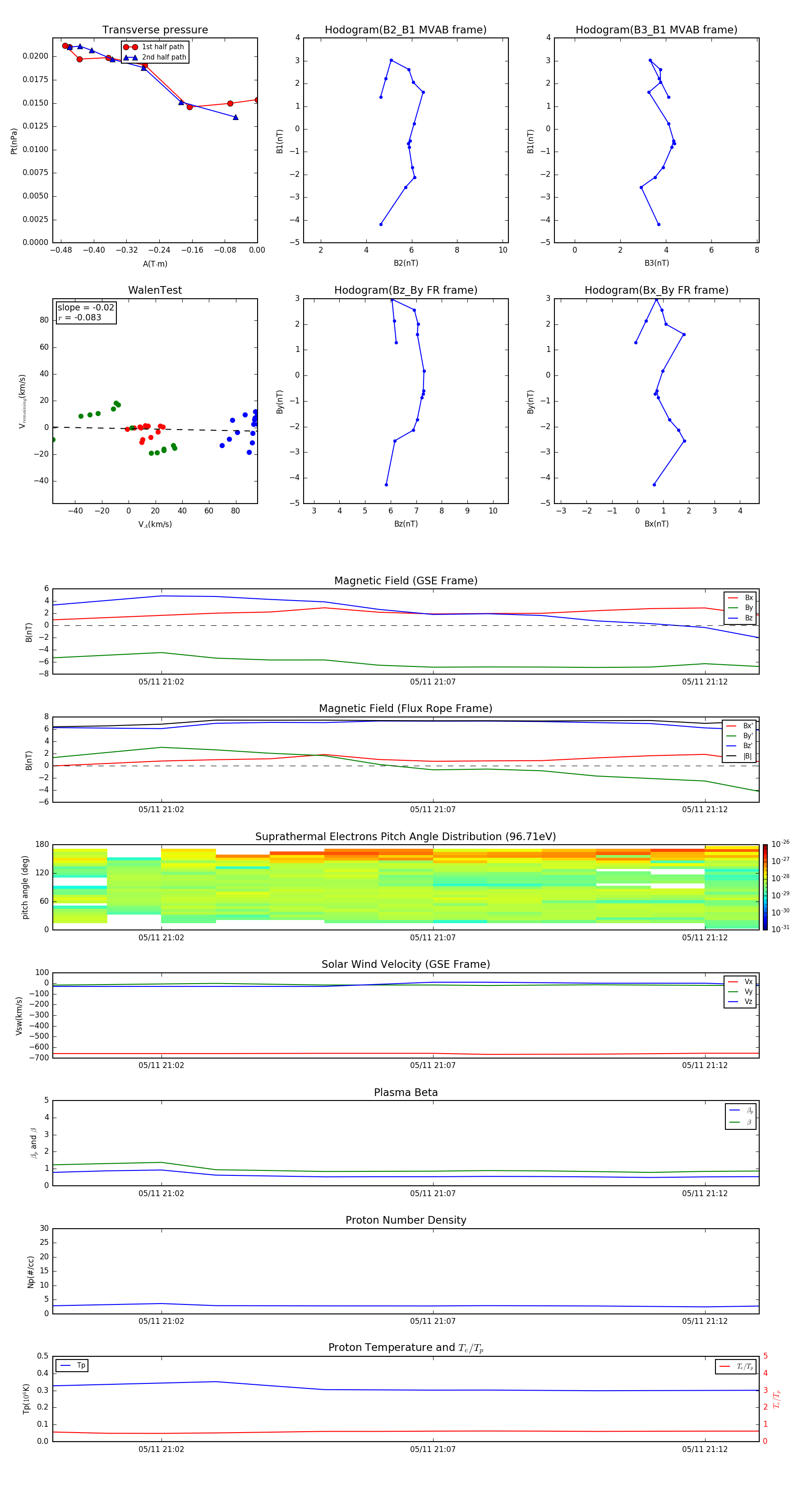Click the 'A(T·m)' axis label
Screen dimensions: 812x1489
pos(155,264)
